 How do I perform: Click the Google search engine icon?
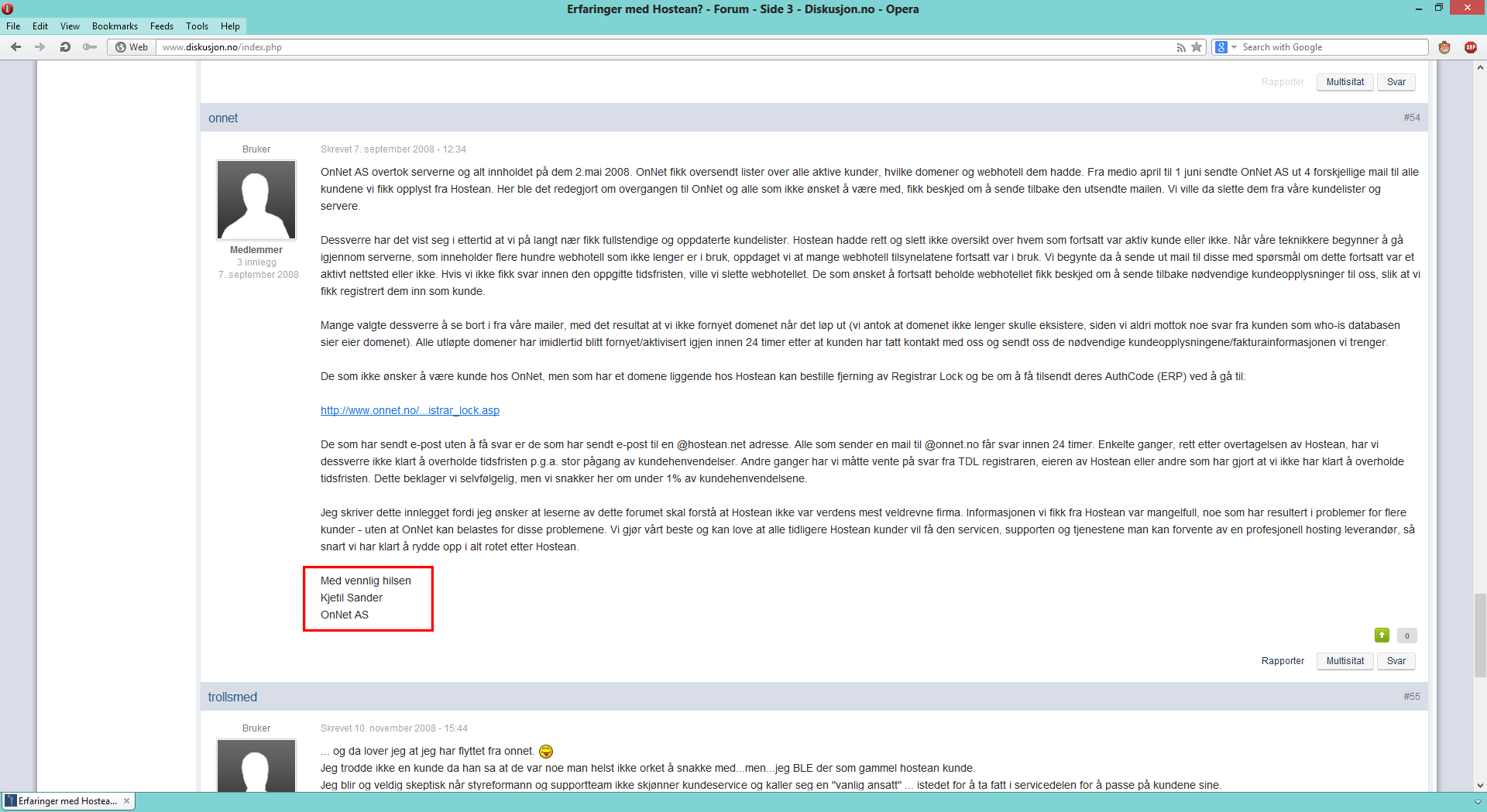coord(1221,47)
